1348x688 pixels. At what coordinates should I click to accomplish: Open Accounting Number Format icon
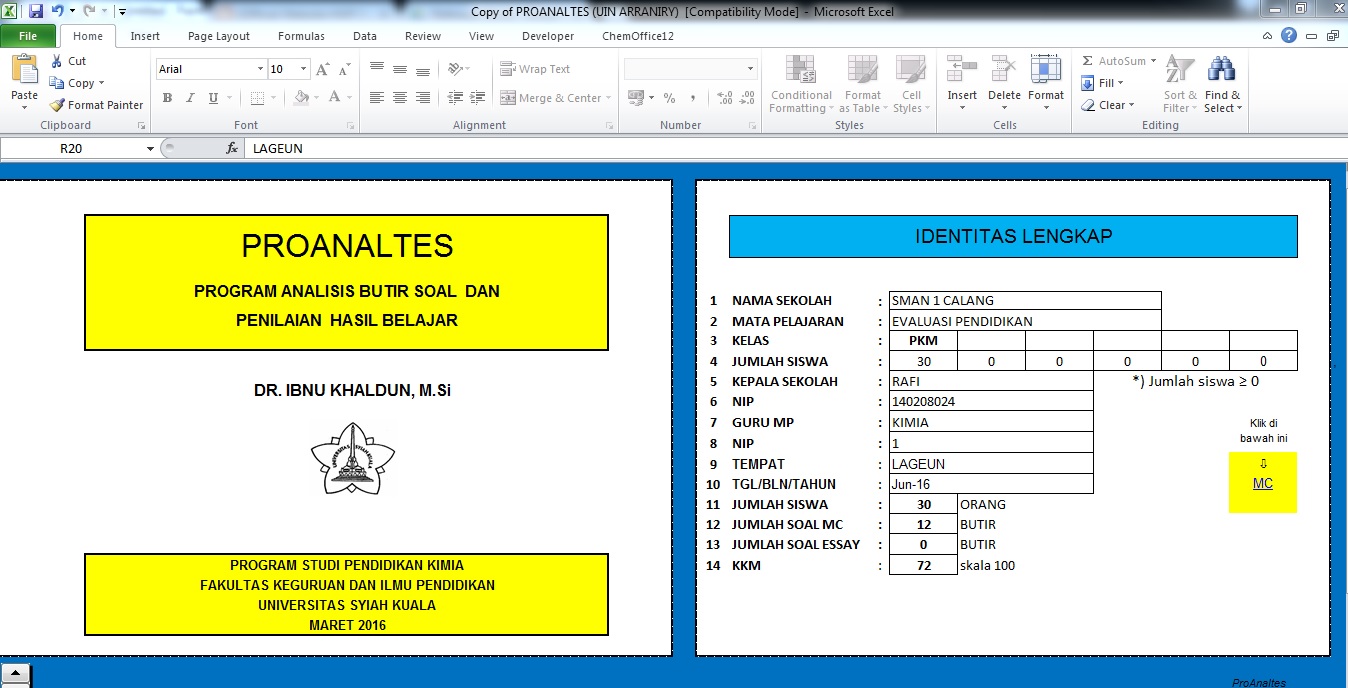634,98
